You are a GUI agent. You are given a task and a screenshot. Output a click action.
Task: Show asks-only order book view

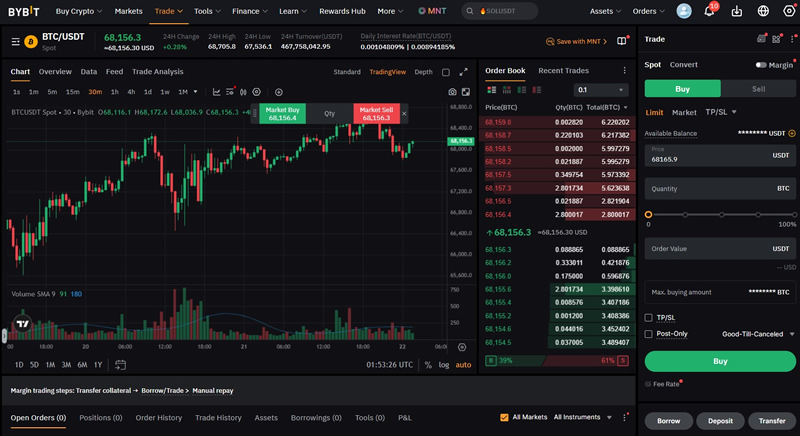[537, 90]
